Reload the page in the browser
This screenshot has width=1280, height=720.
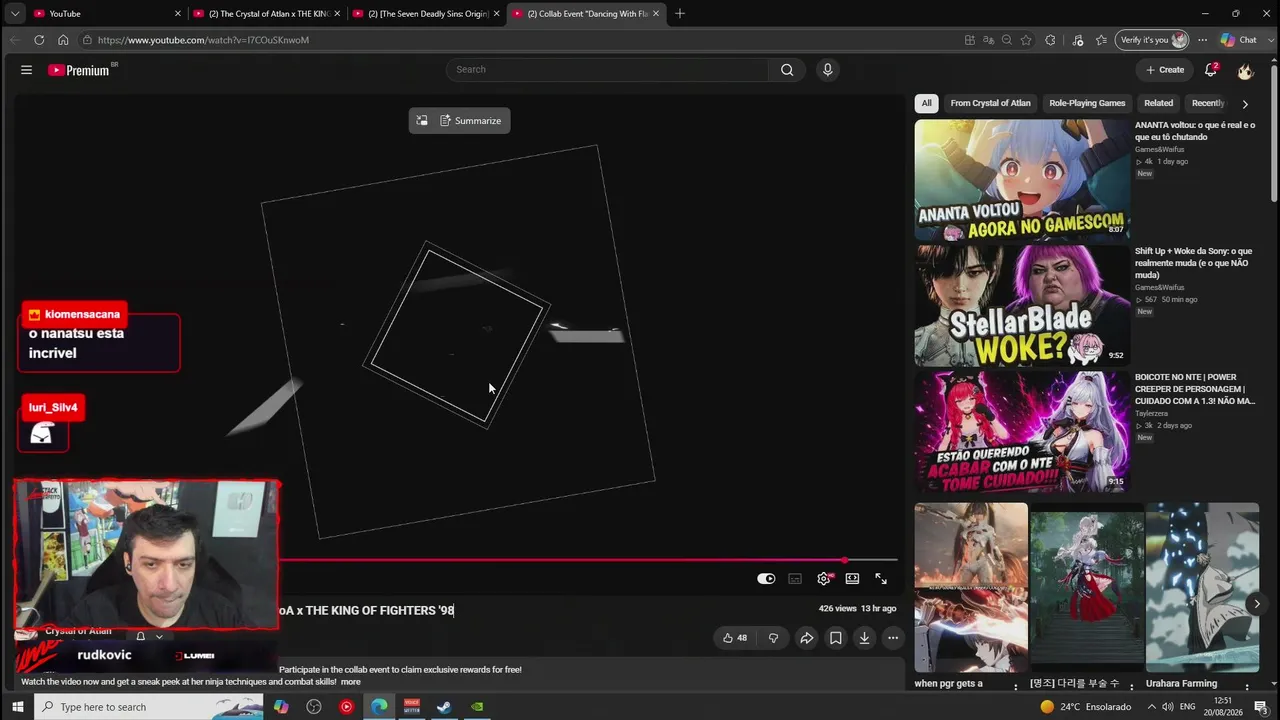coord(39,40)
